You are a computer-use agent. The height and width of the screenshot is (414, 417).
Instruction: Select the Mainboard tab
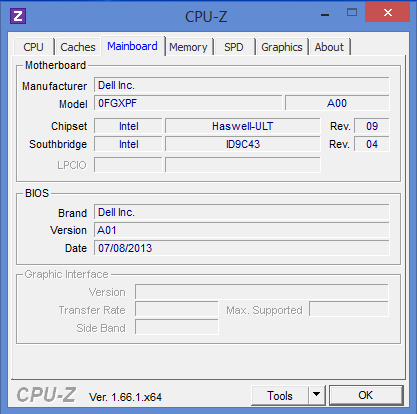click(x=132, y=46)
